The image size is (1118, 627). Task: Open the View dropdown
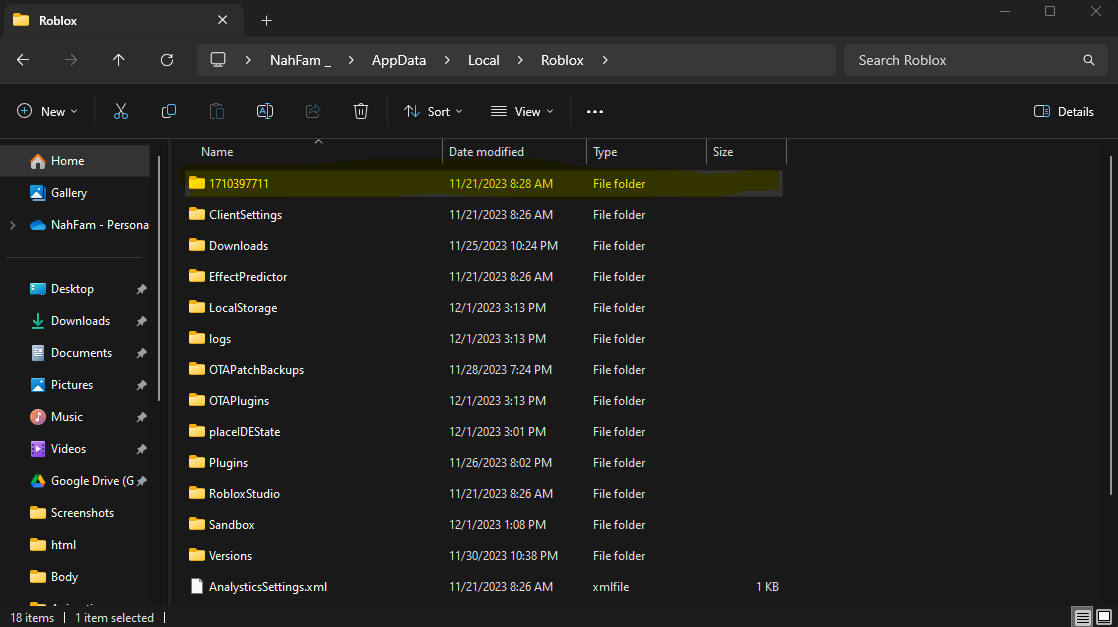pos(521,111)
